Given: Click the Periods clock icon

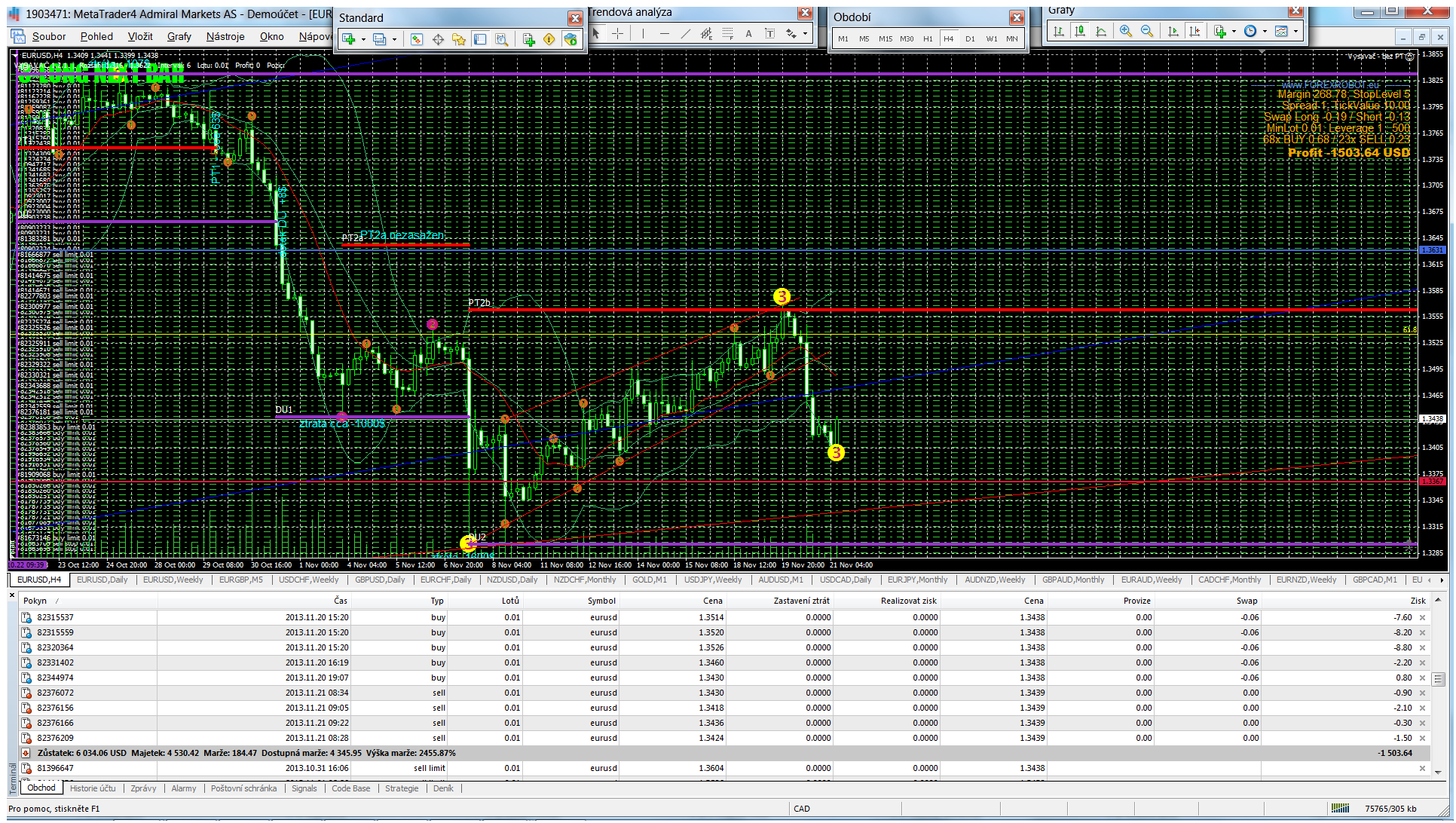Looking at the screenshot, I should [x=1250, y=31].
